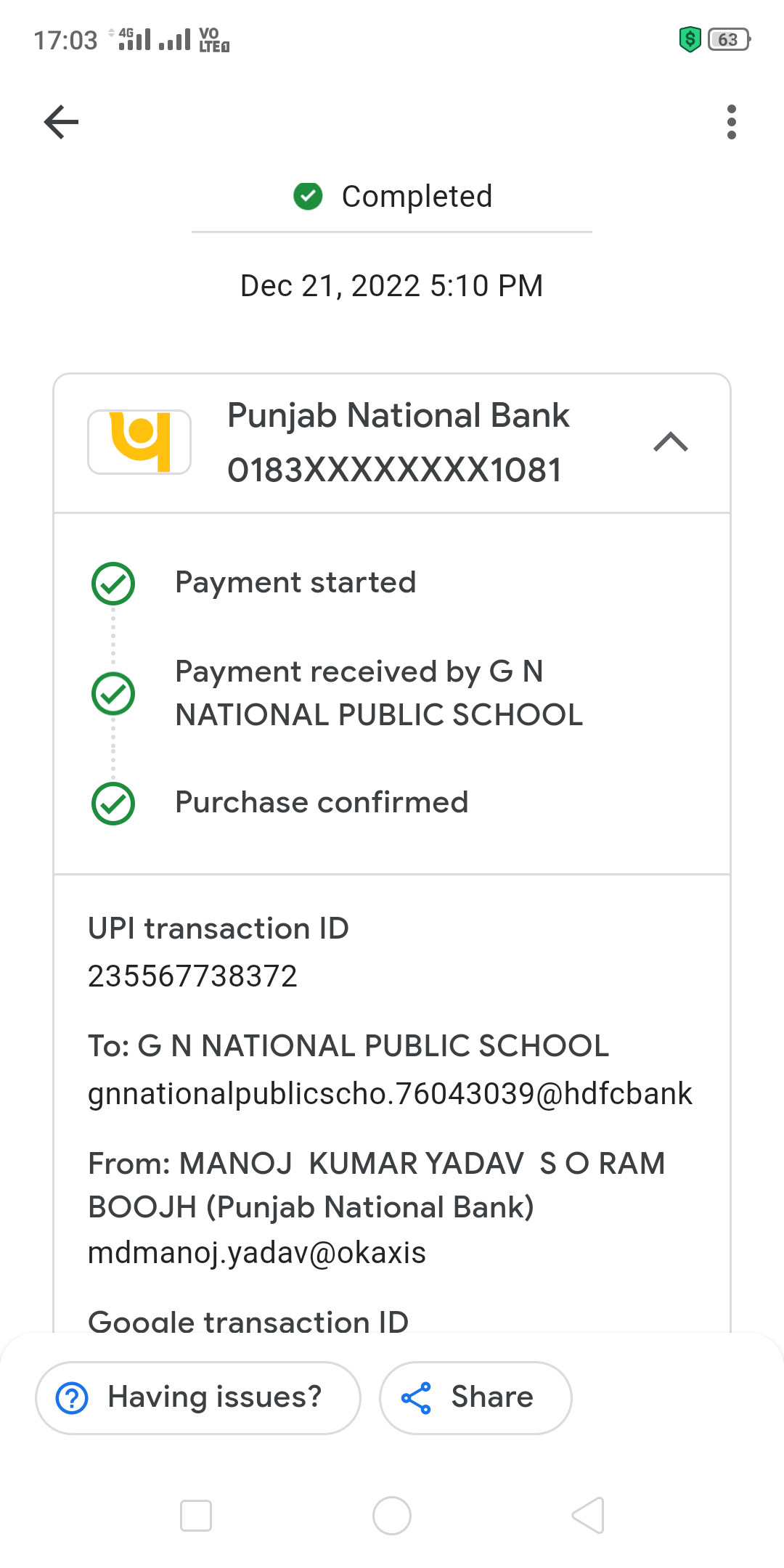784x1568 pixels.
Task: Tap the battery indicator in status bar
Action: 729,39
